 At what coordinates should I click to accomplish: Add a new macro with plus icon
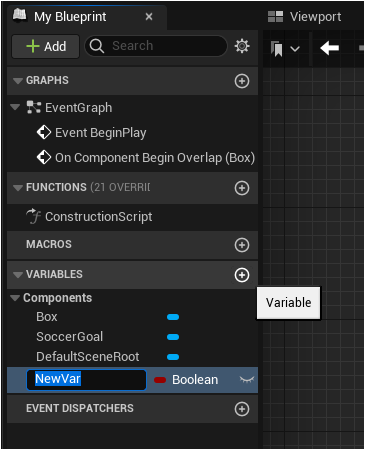point(242,245)
